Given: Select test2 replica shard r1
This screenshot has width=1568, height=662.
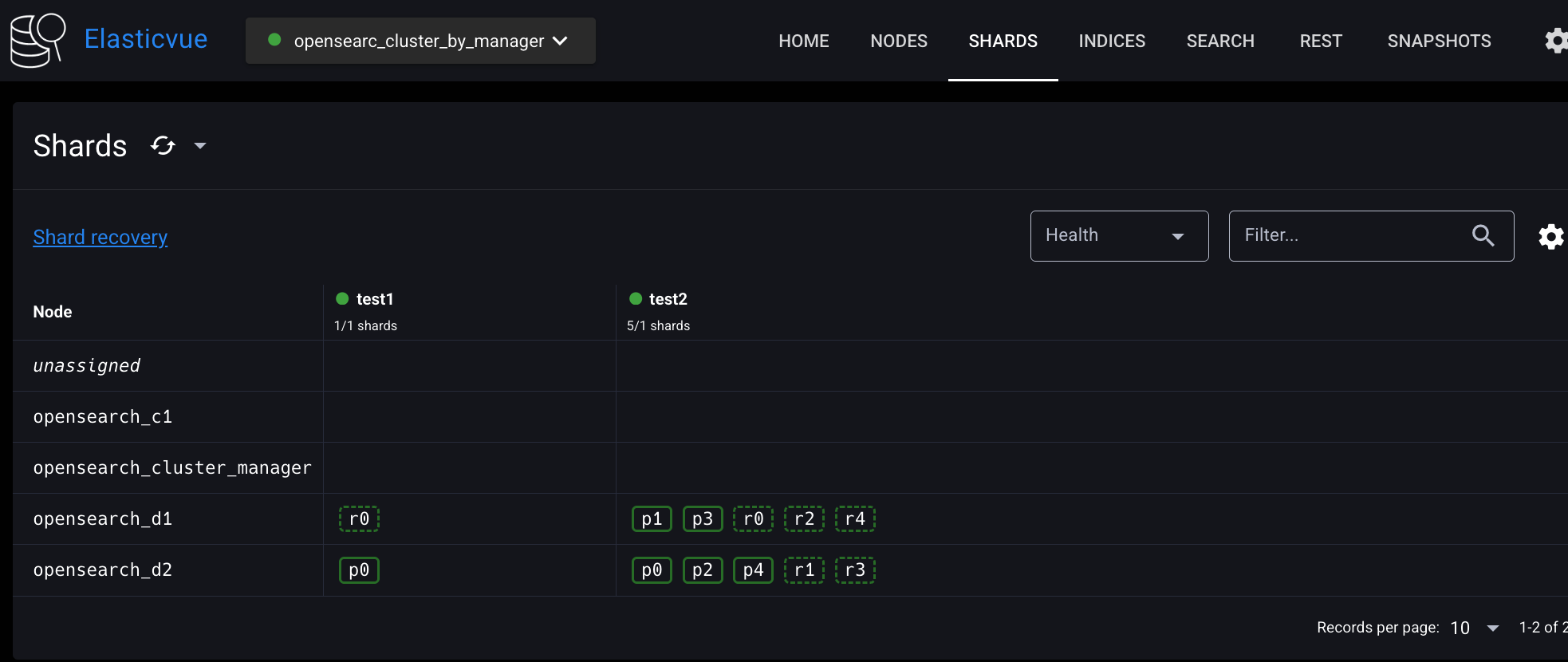Looking at the screenshot, I should pos(804,570).
